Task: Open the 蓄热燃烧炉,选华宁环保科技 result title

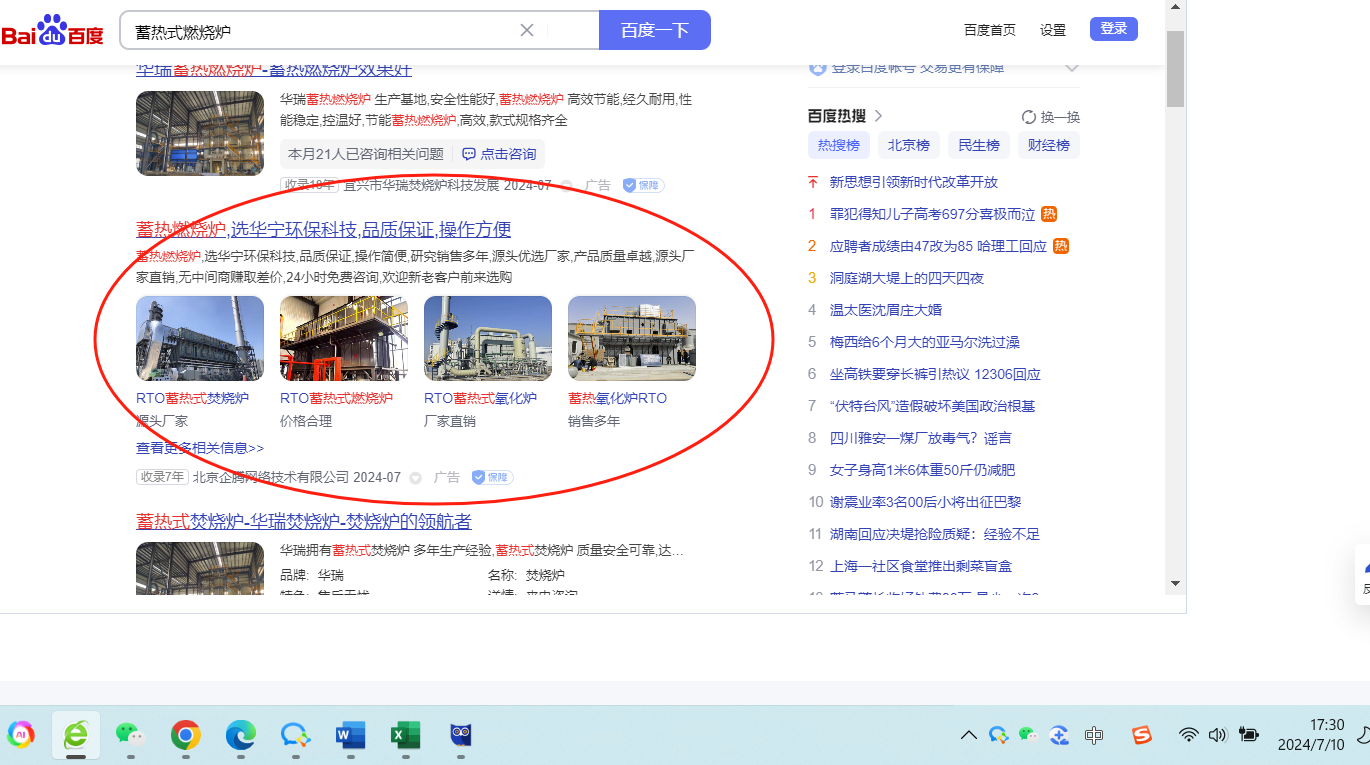Action: [324, 229]
